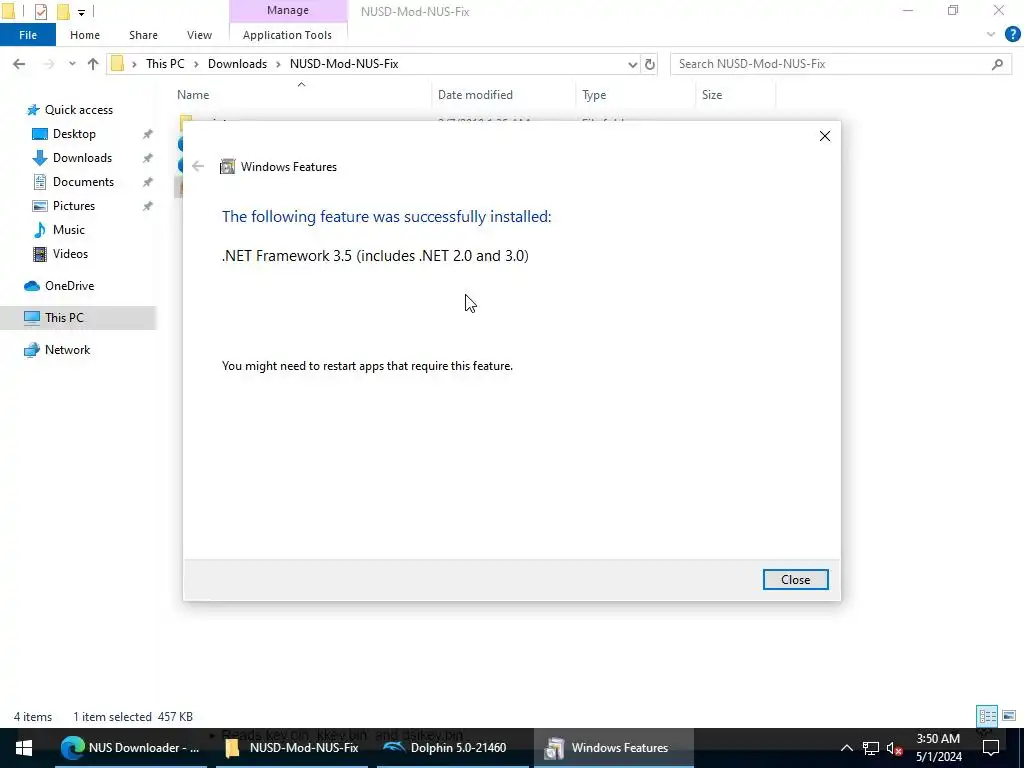1024x768 pixels.
Task: Expand the ribbon with the chevron
Action: coord(991,34)
